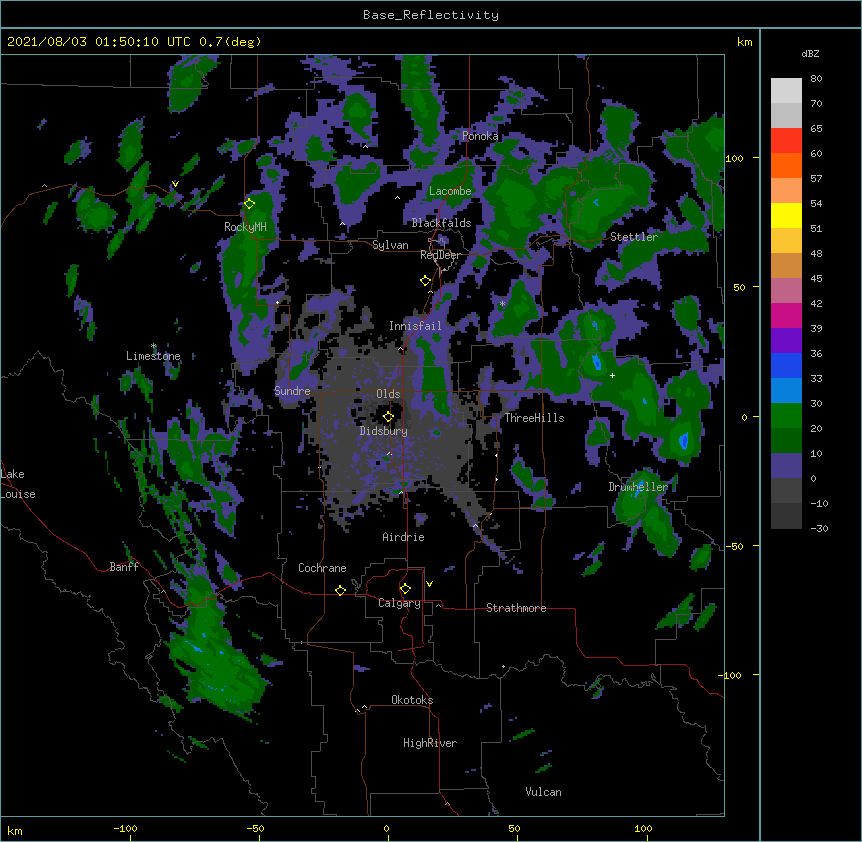The image size is (862, 842).
Task: Click the Sundre label
Action: tap(292, 391)
